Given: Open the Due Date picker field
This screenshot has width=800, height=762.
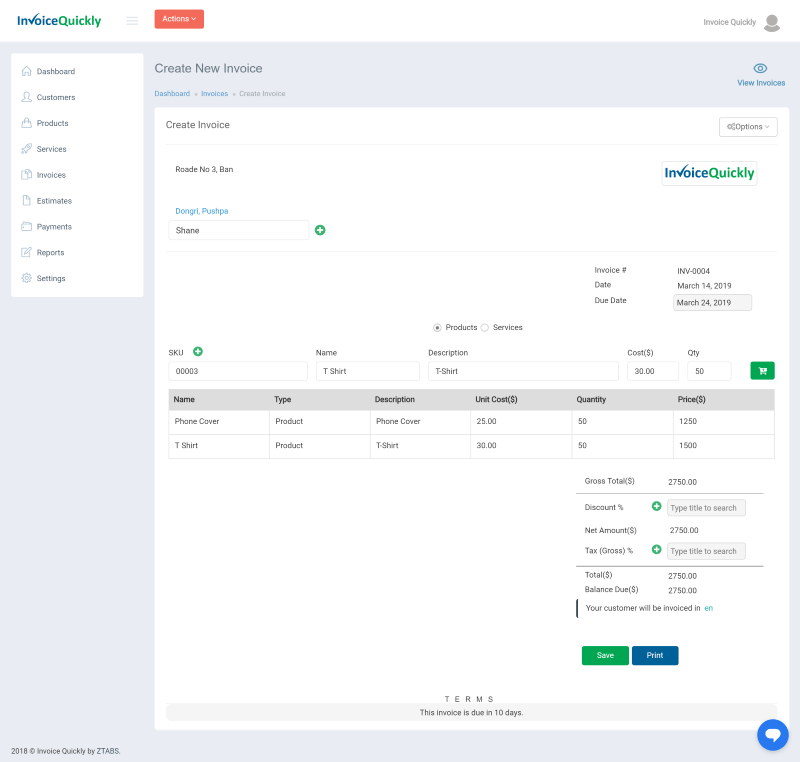Looking at the screenshot, I should [712, 302].
